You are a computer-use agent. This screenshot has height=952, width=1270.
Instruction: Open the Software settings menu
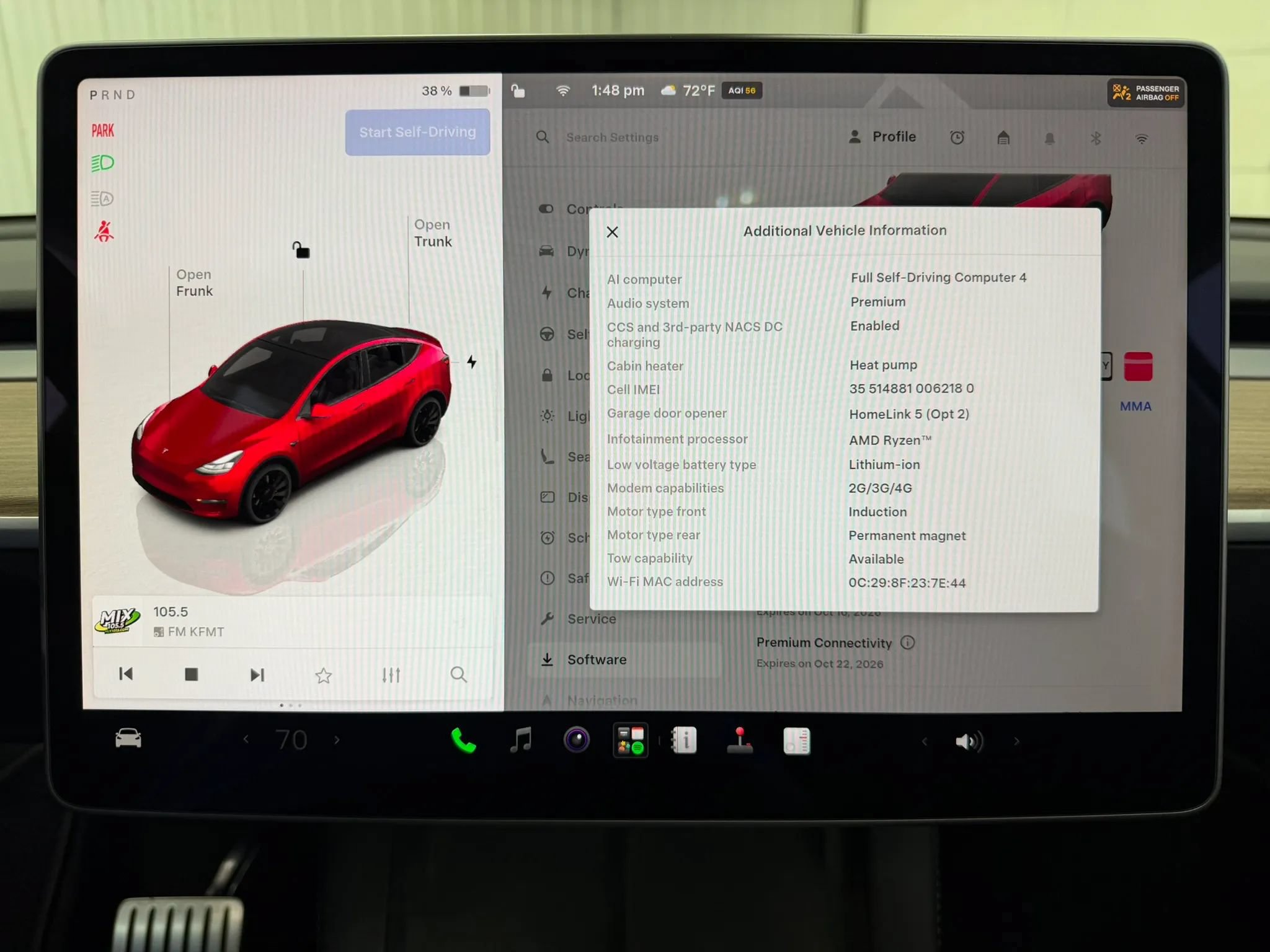click(624, 659)
